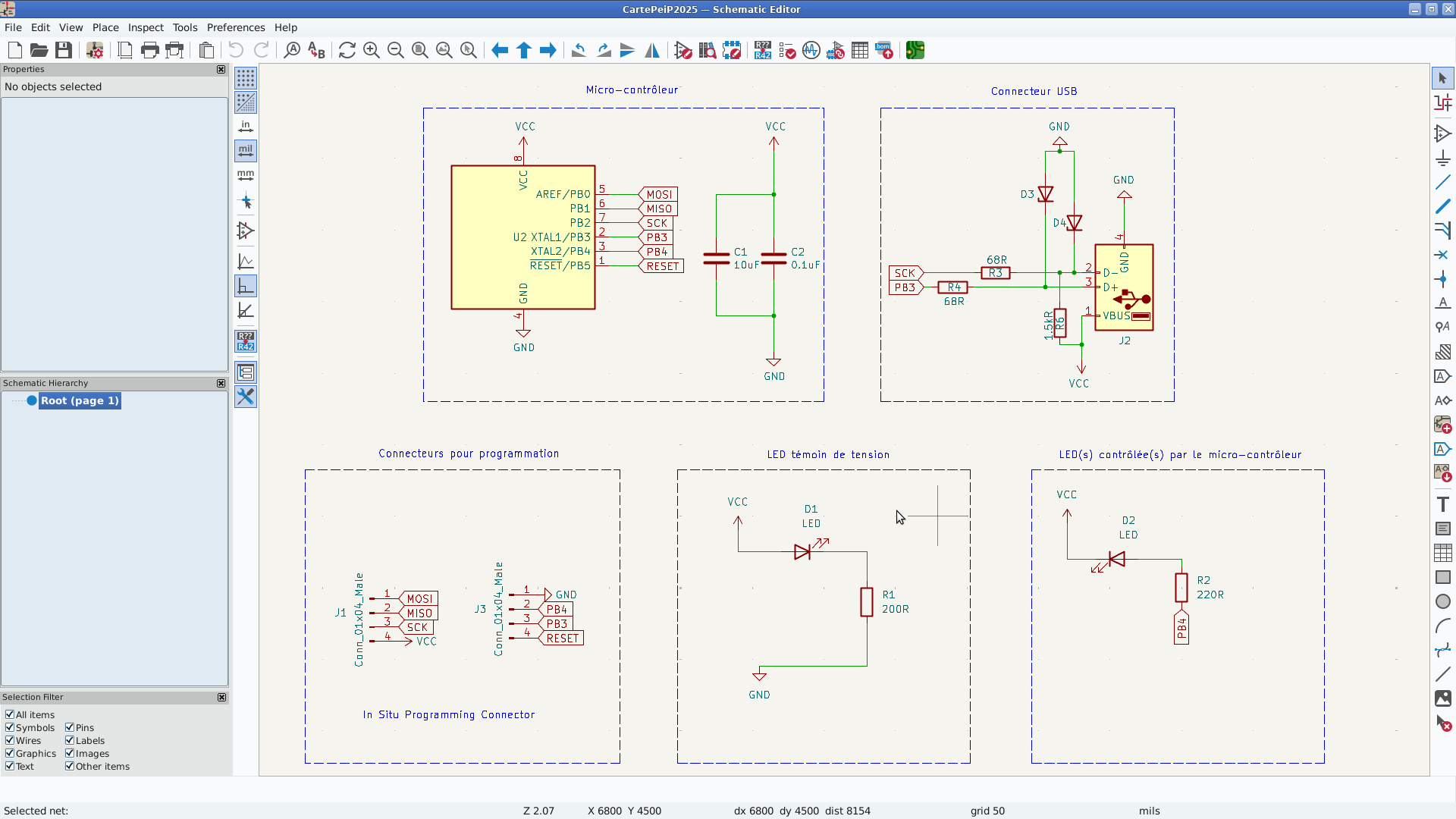The width and height of the screenshot is (1456, 819).
Task: Open the Inspect menu
Action: (146, 27)
